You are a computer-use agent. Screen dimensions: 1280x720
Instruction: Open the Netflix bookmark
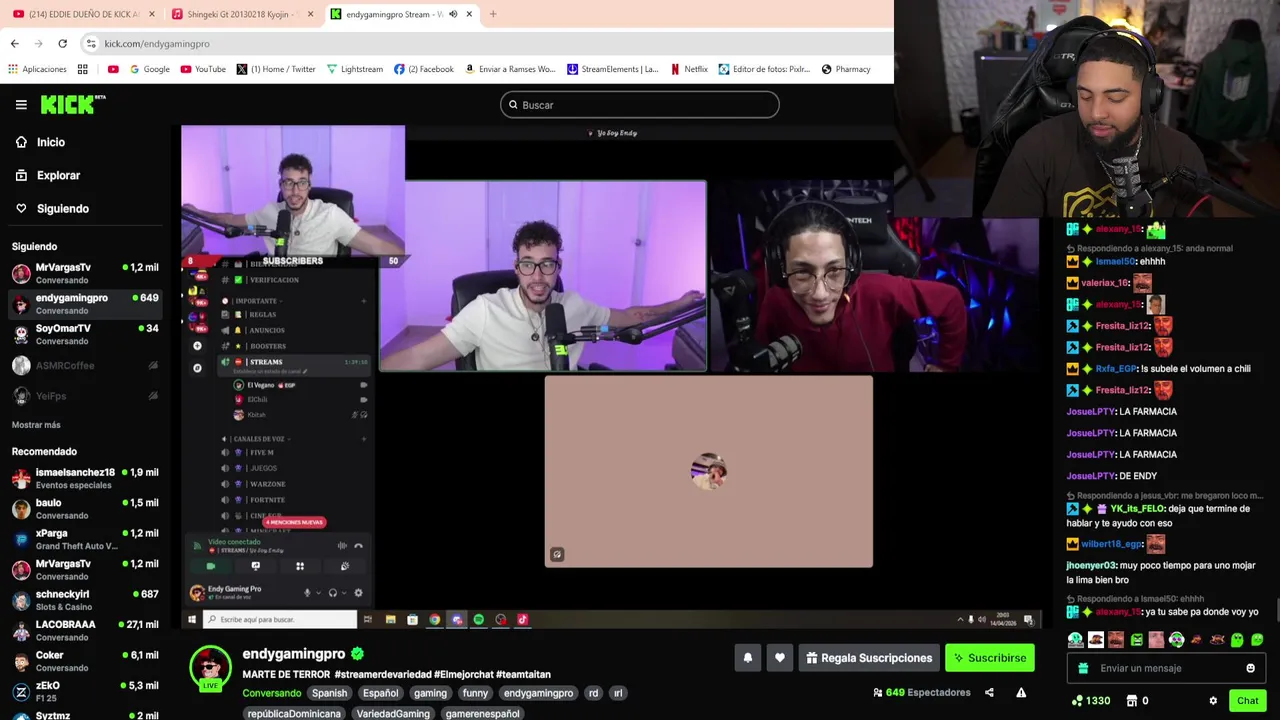[x=689, y=69]
